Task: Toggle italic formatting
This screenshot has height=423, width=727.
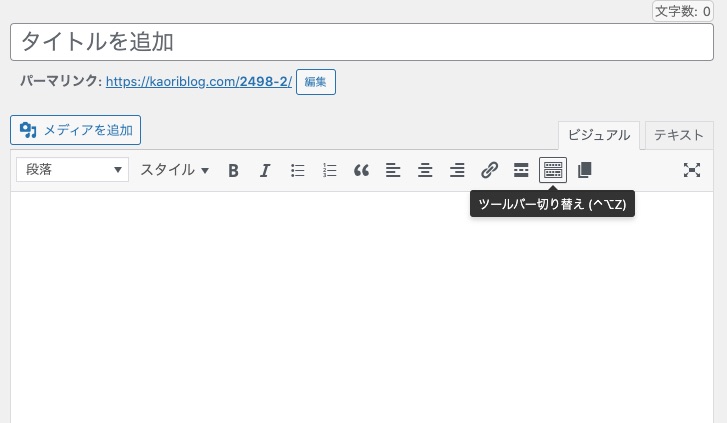Action: [265, 170]
